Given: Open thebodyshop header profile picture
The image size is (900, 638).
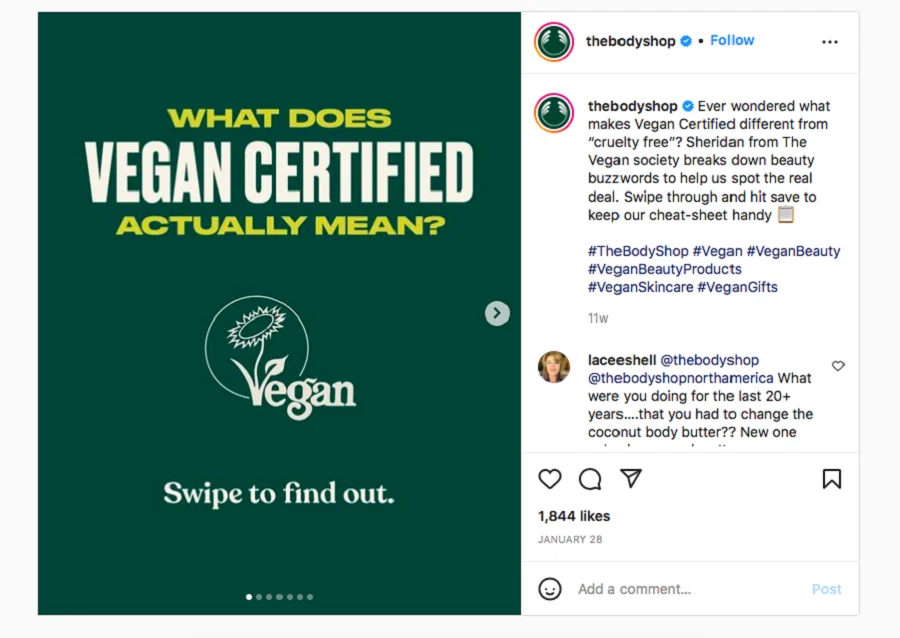Looking at the screenshot, I should pyautogui.click(x=554, y=42).
